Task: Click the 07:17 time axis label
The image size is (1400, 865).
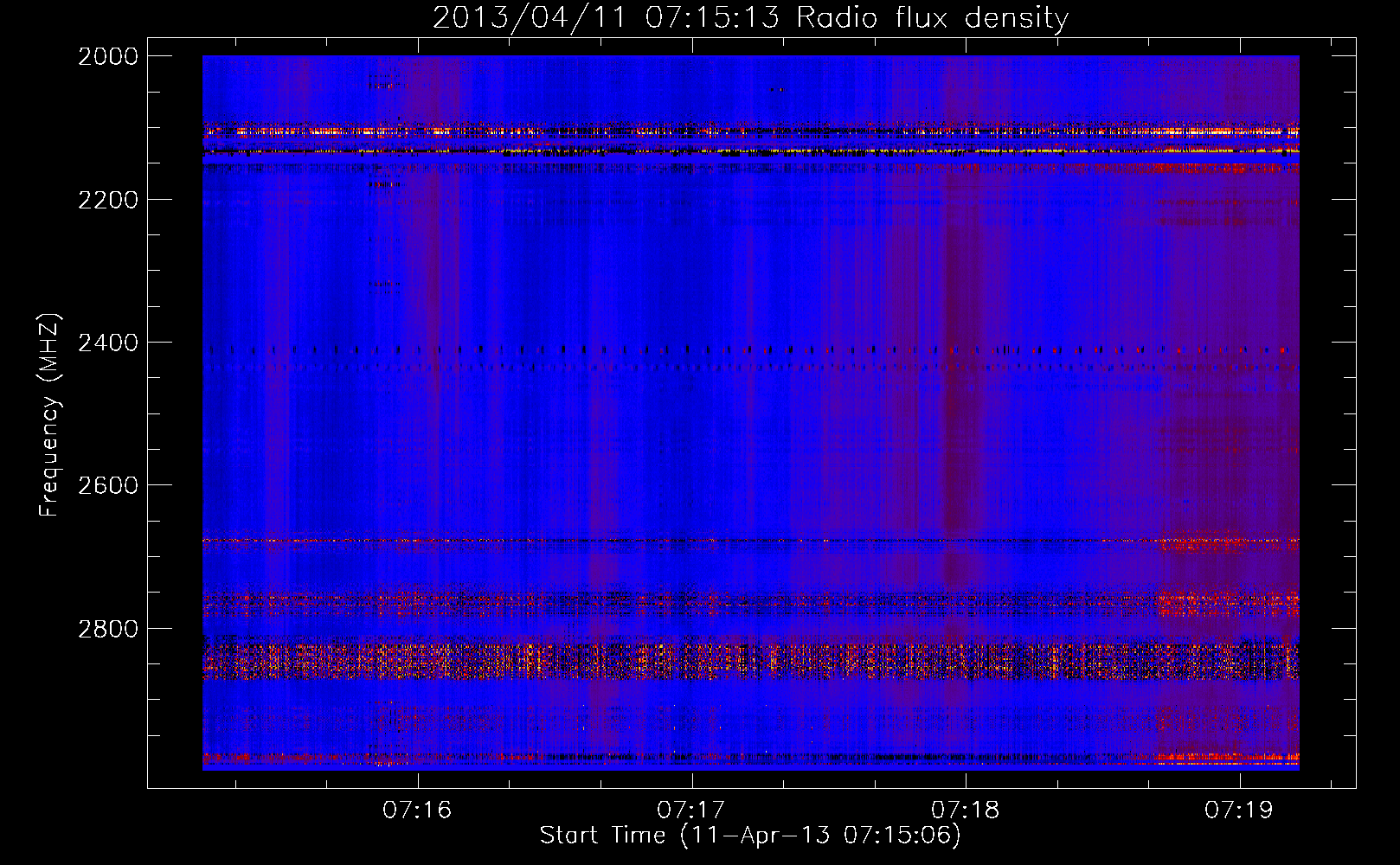Action: pos(691,810)
